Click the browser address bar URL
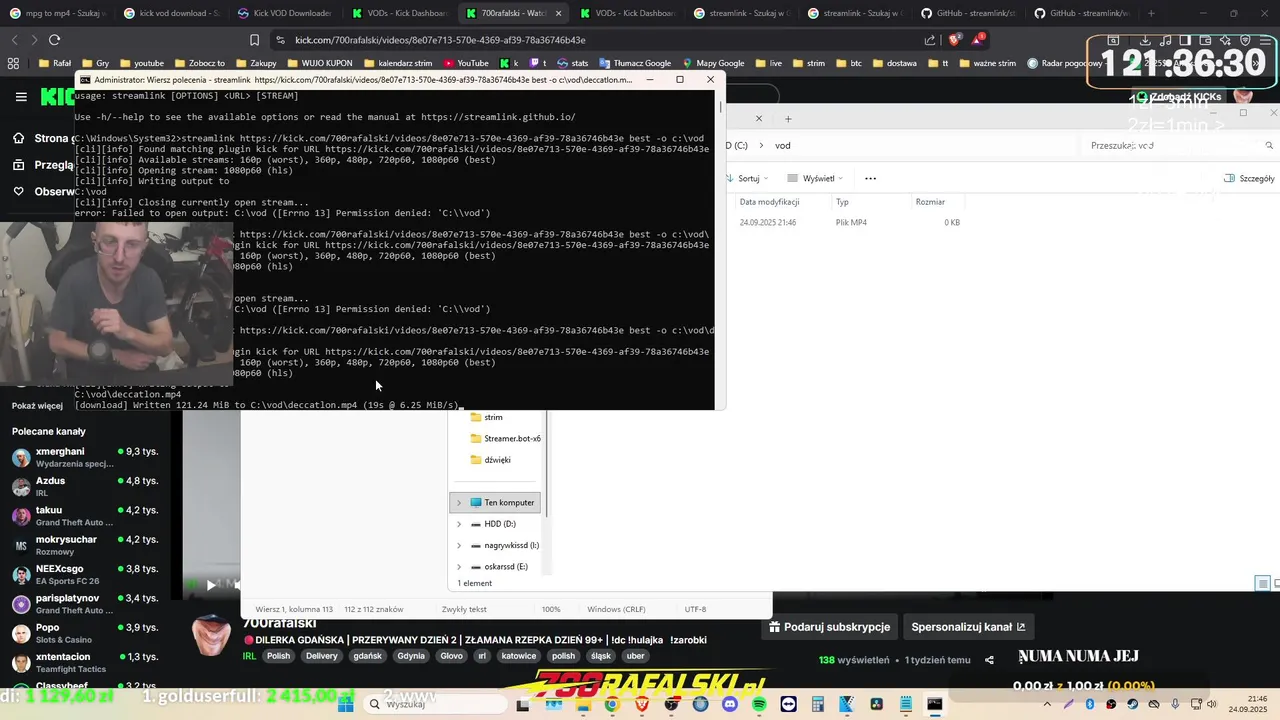Image resolution: width=1280 pixels, height=720 pixels. (440, 40)
